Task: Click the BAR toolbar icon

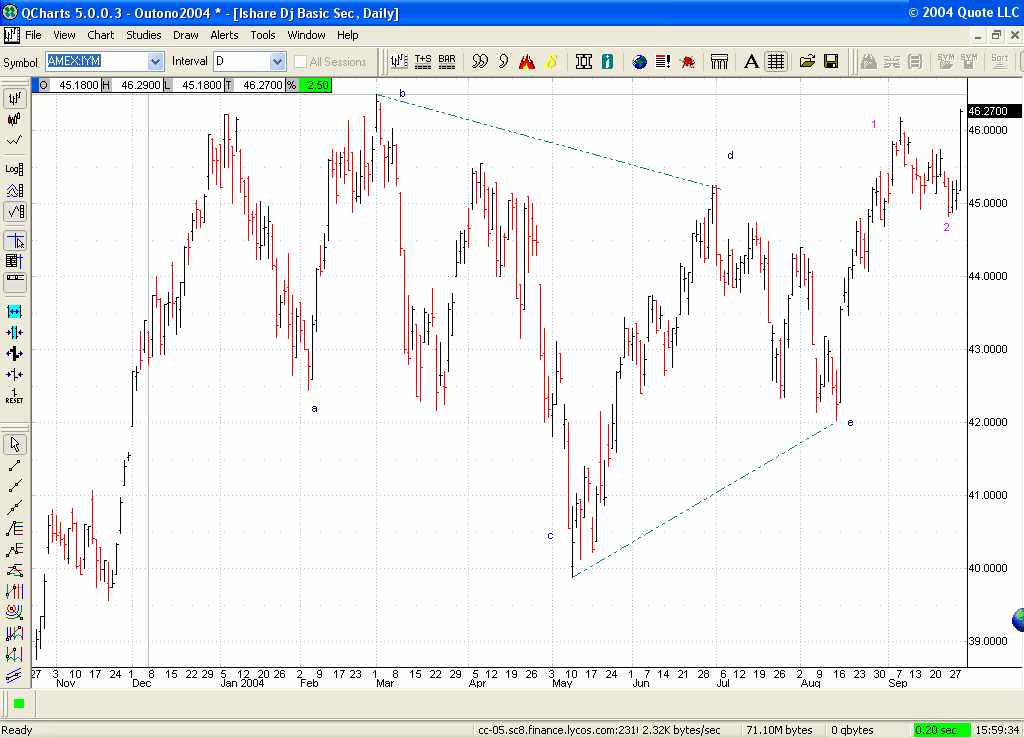Action: click(x=447, y=61)
